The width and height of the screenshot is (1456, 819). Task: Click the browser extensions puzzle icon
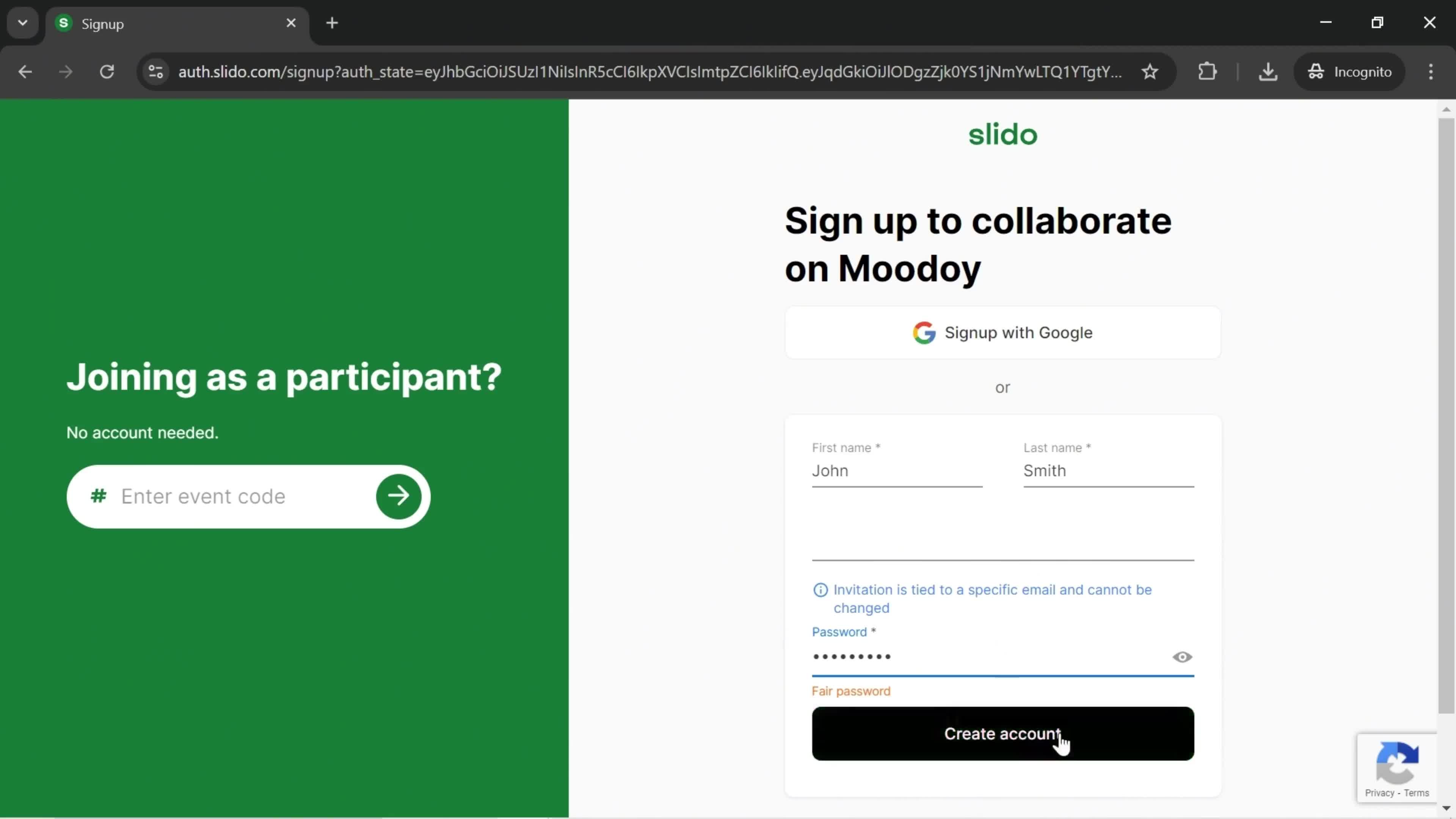tap(1209, 71)
